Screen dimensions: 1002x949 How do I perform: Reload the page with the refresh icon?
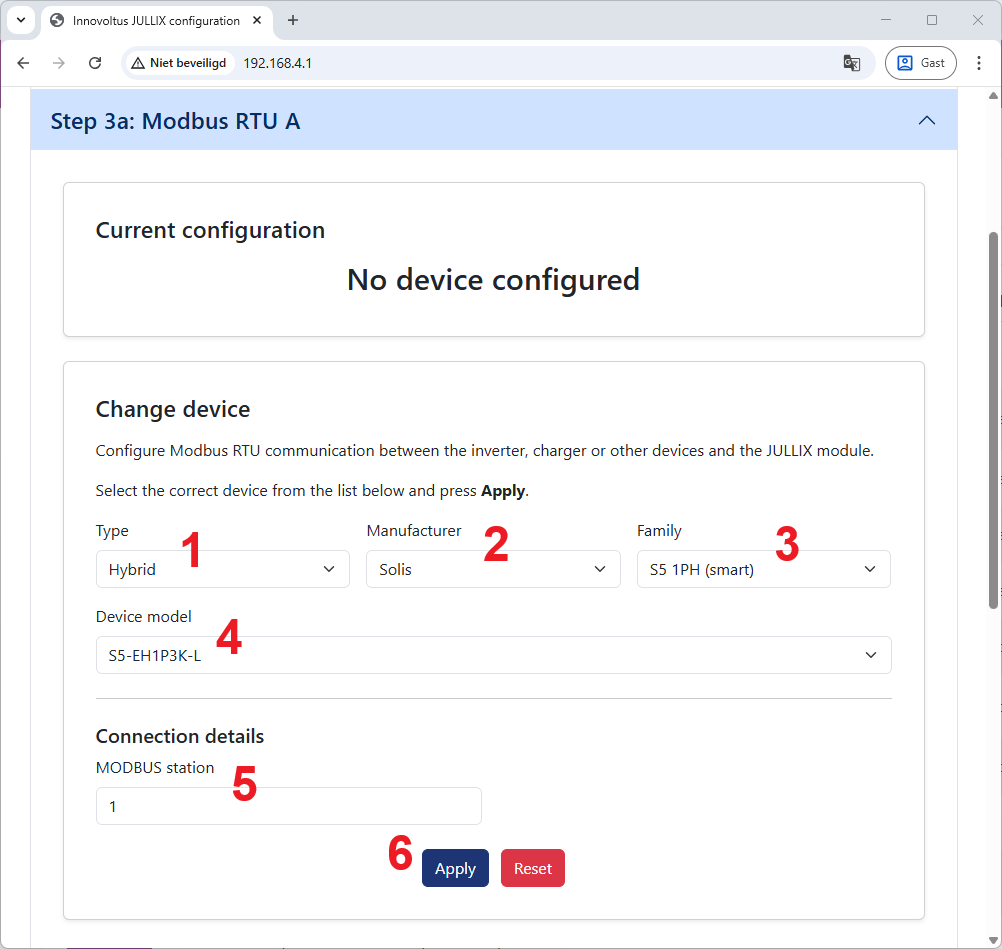95,63
